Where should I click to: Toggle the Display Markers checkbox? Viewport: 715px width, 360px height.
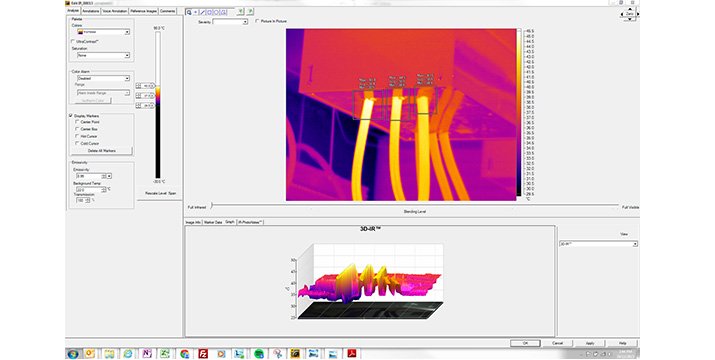click(x=71, y=116)
